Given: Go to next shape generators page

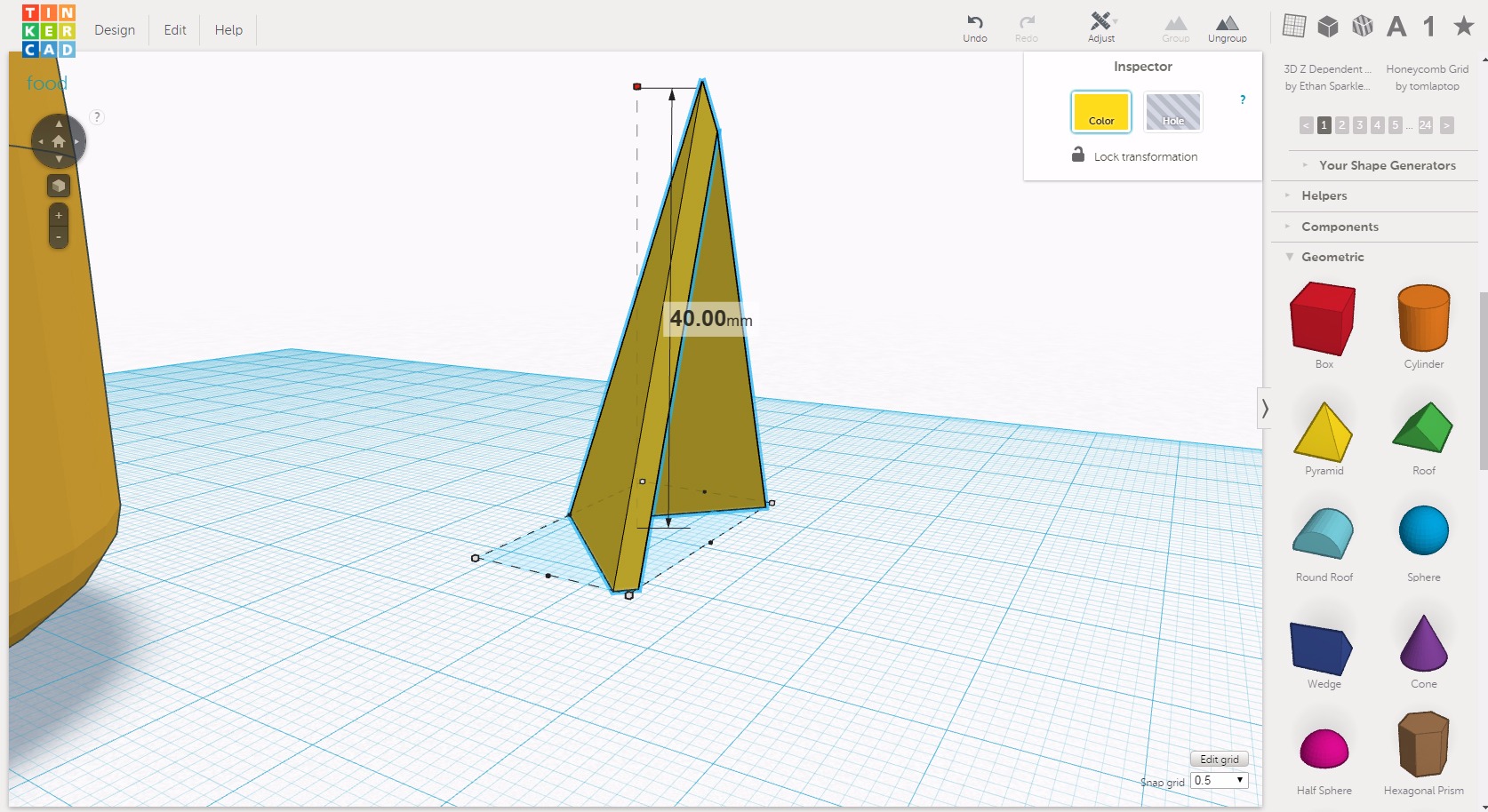Looking at the screenshot, I should [1446, 125].
